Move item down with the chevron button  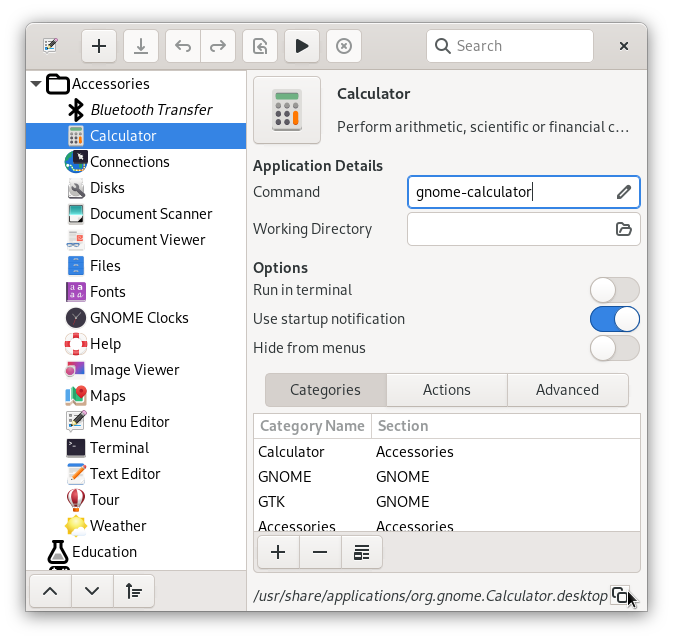point(92,591)
